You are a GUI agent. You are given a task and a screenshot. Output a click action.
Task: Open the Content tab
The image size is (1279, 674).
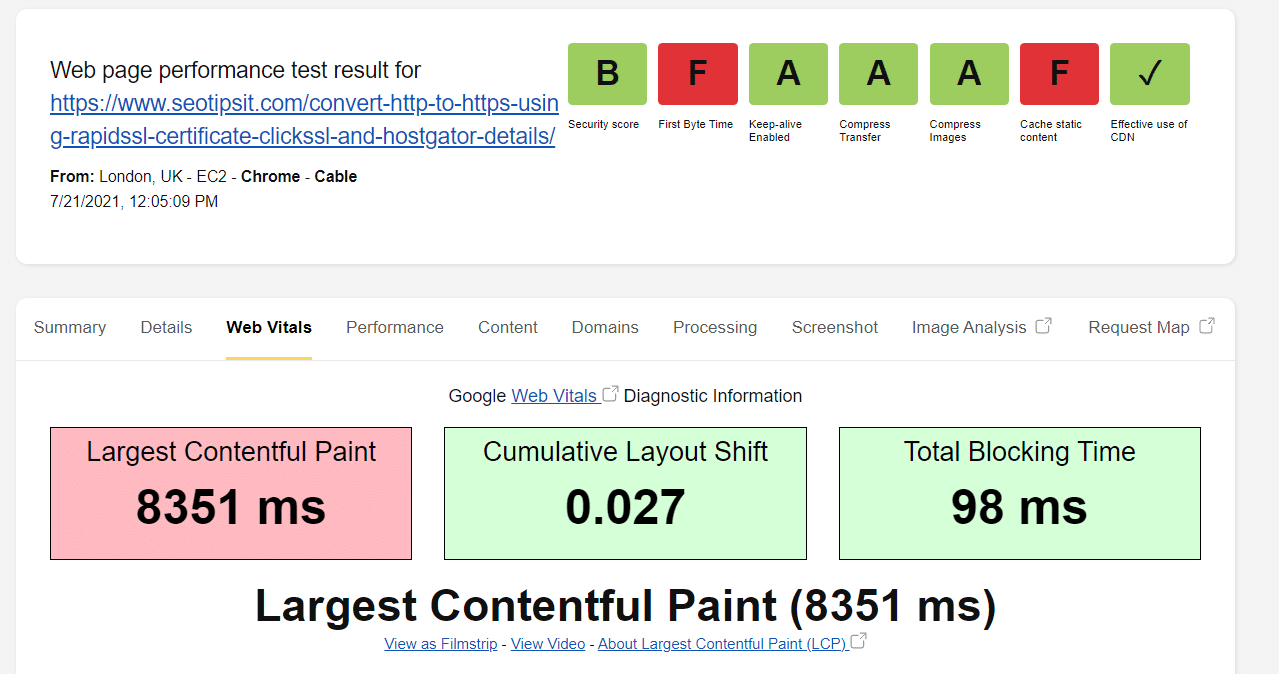coord(507,327)
